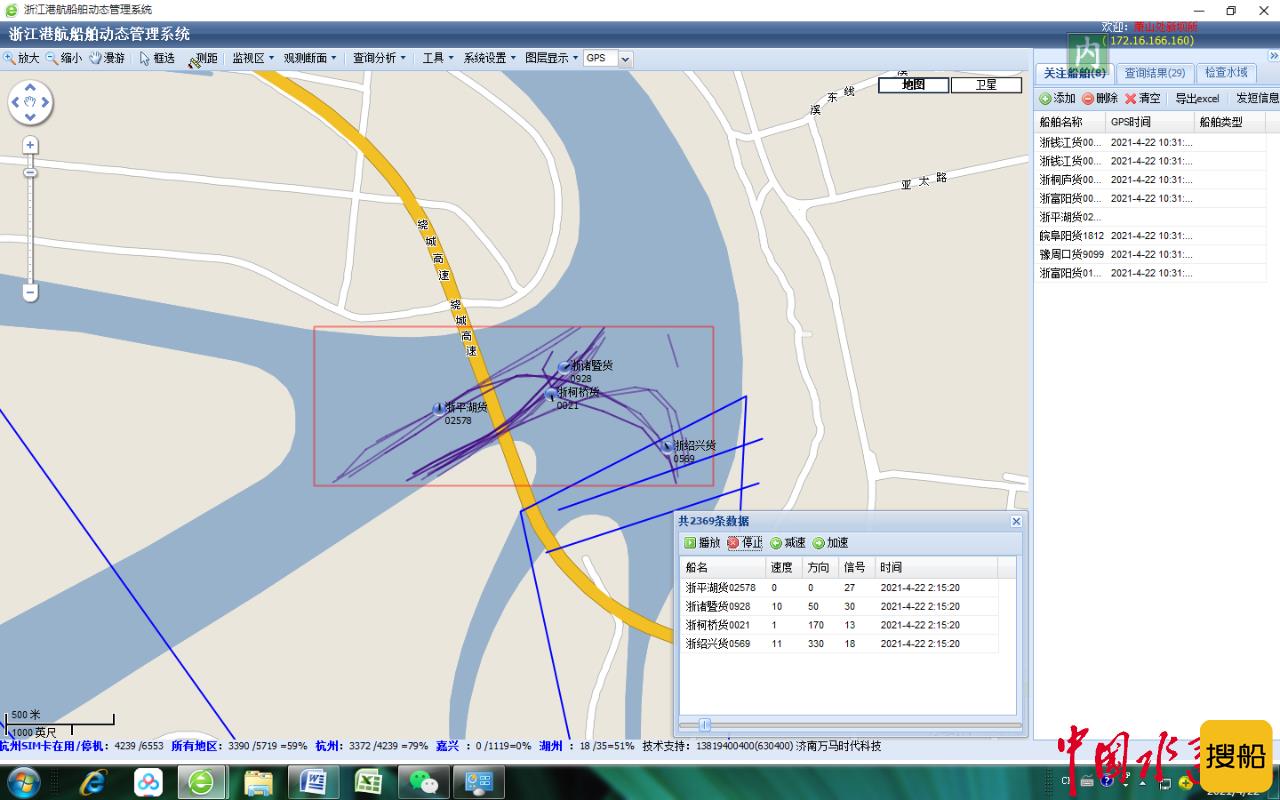Image resolution: width=1280 pixels, height=800 pixels.
Task: Speed up playback with 加速
Action: click(830, 543)
